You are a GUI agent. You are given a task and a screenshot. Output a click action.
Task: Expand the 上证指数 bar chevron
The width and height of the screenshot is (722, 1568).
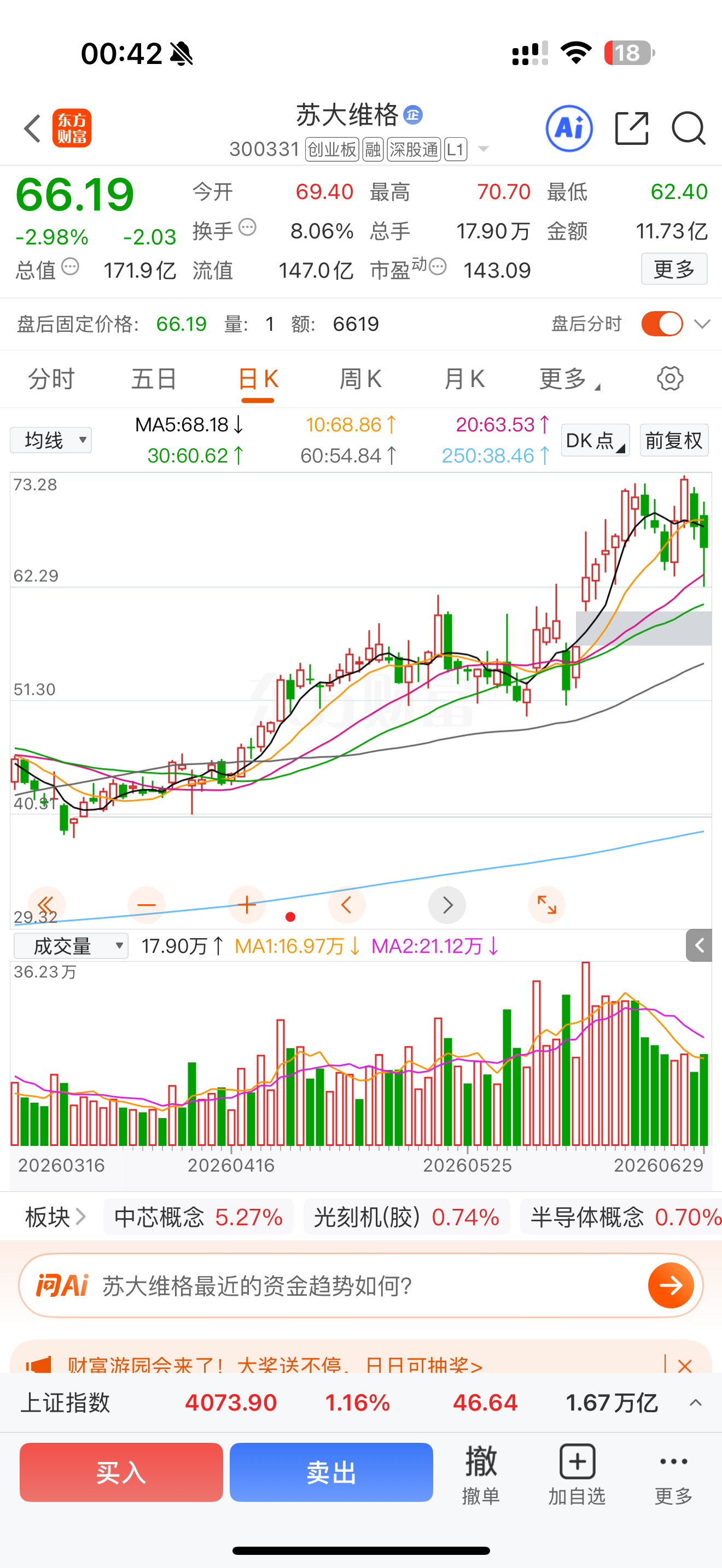(x=695, y=1402)
